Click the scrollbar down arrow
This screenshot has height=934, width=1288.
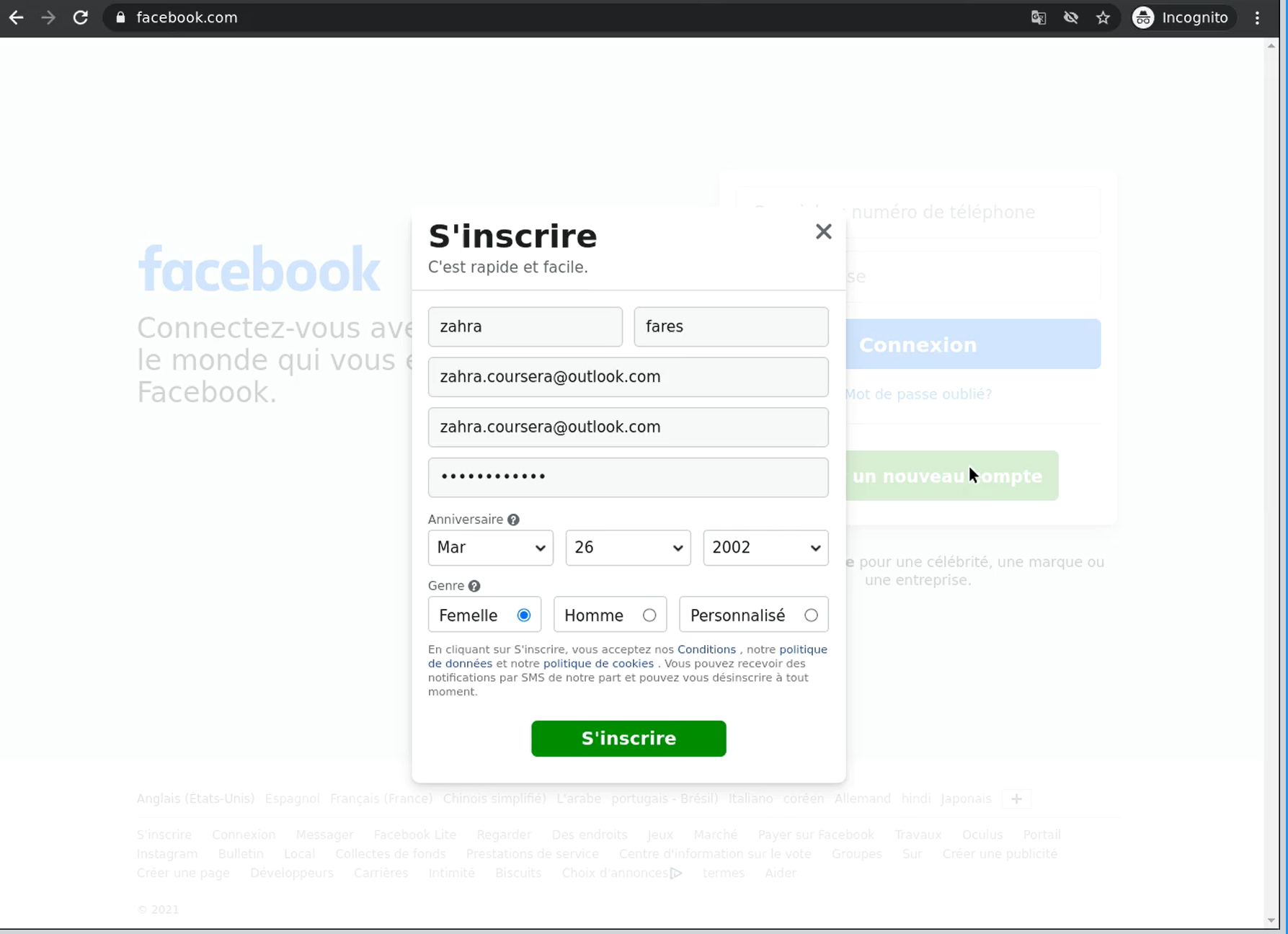click(x=1271, y=920)
